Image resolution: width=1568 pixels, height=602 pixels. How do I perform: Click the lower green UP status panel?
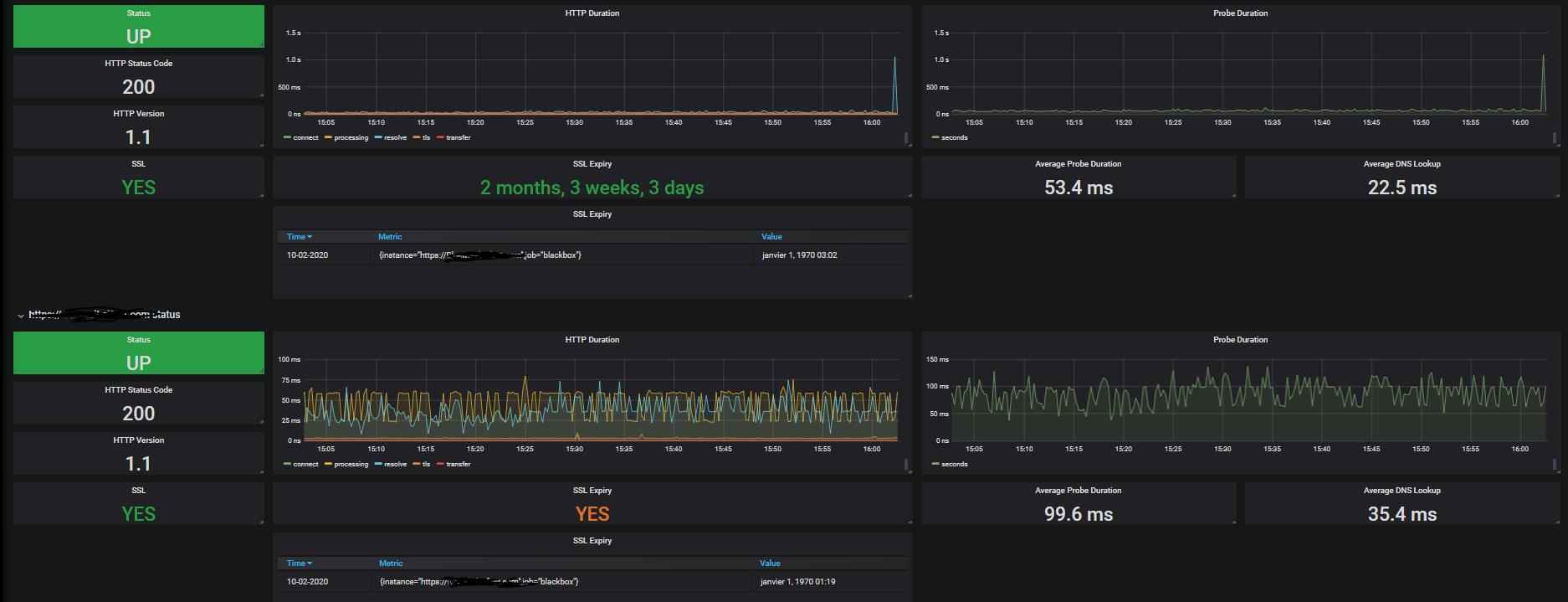pos(139,352)
